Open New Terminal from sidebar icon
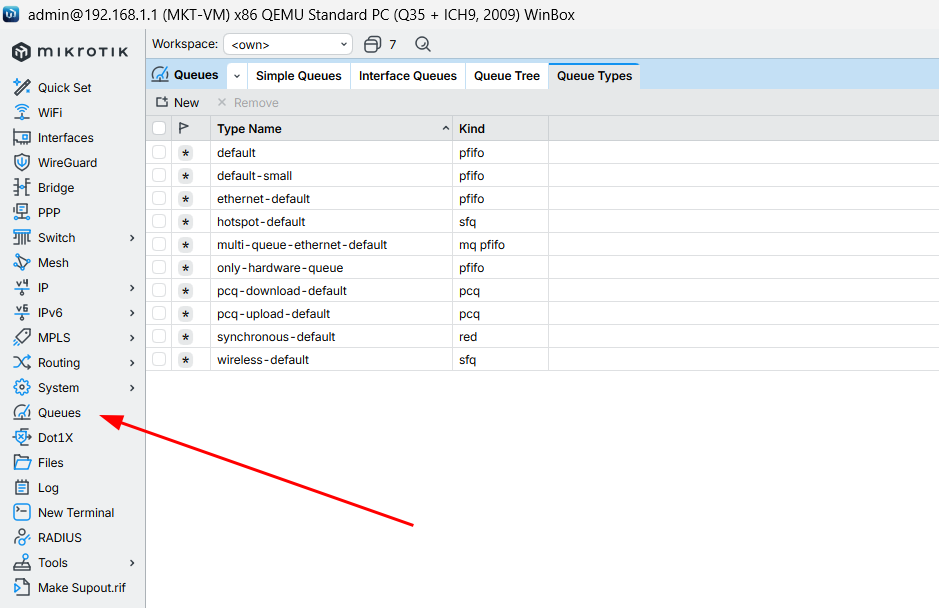This screenshot has width=939, height=608. click(x=22, y=512)
